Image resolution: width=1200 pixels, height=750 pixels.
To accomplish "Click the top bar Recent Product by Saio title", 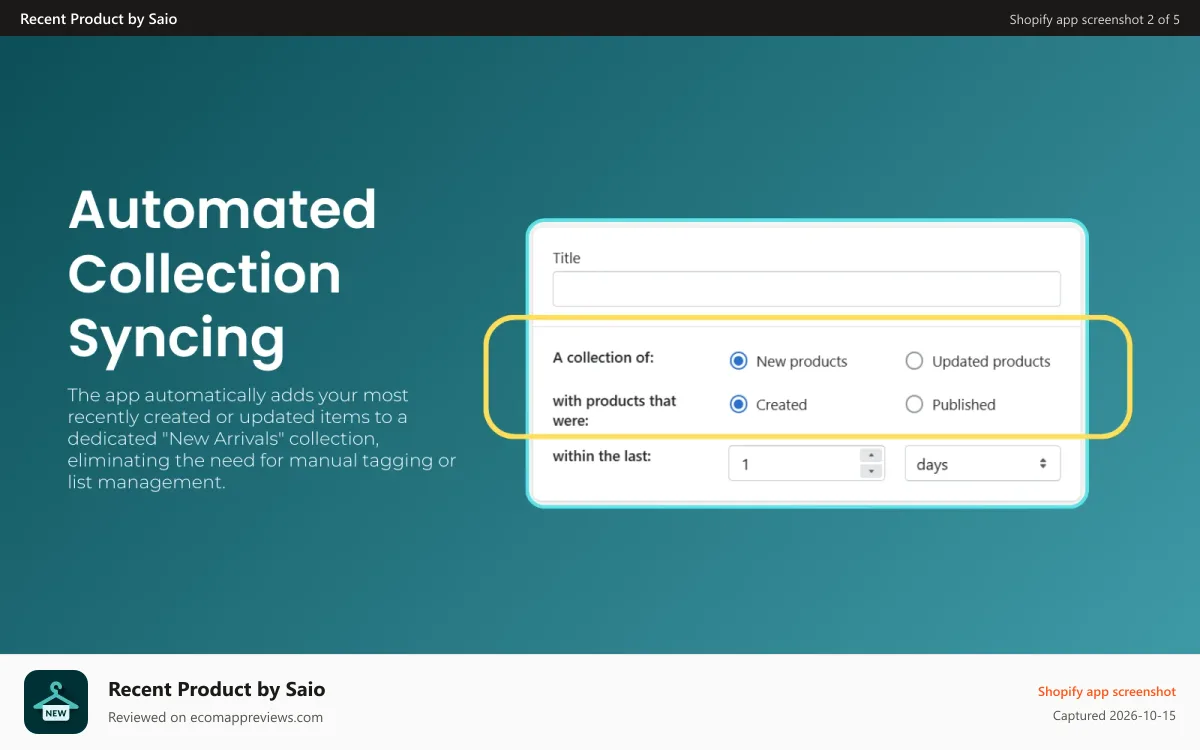I will click(x=99, y=18).
